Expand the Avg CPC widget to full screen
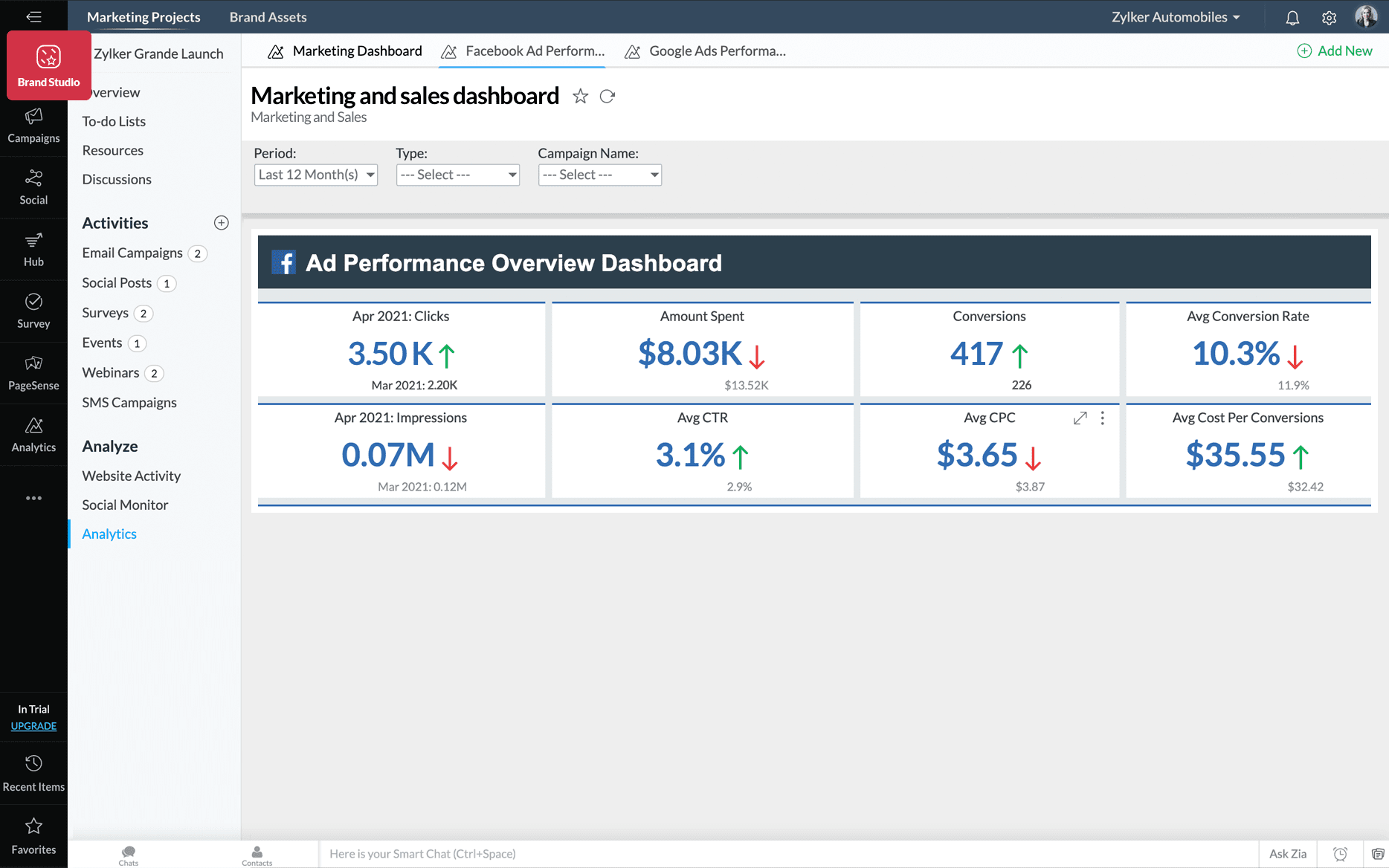This screenshot has width=1389, height=868. 1080,418
